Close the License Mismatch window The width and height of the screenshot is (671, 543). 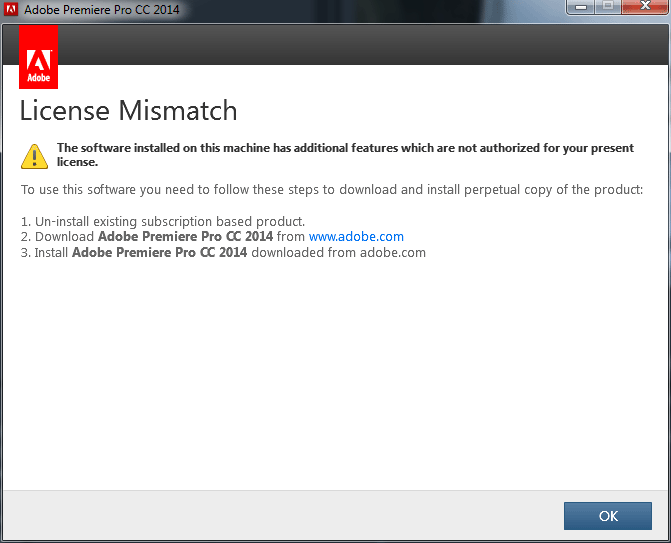pos(645,6)
